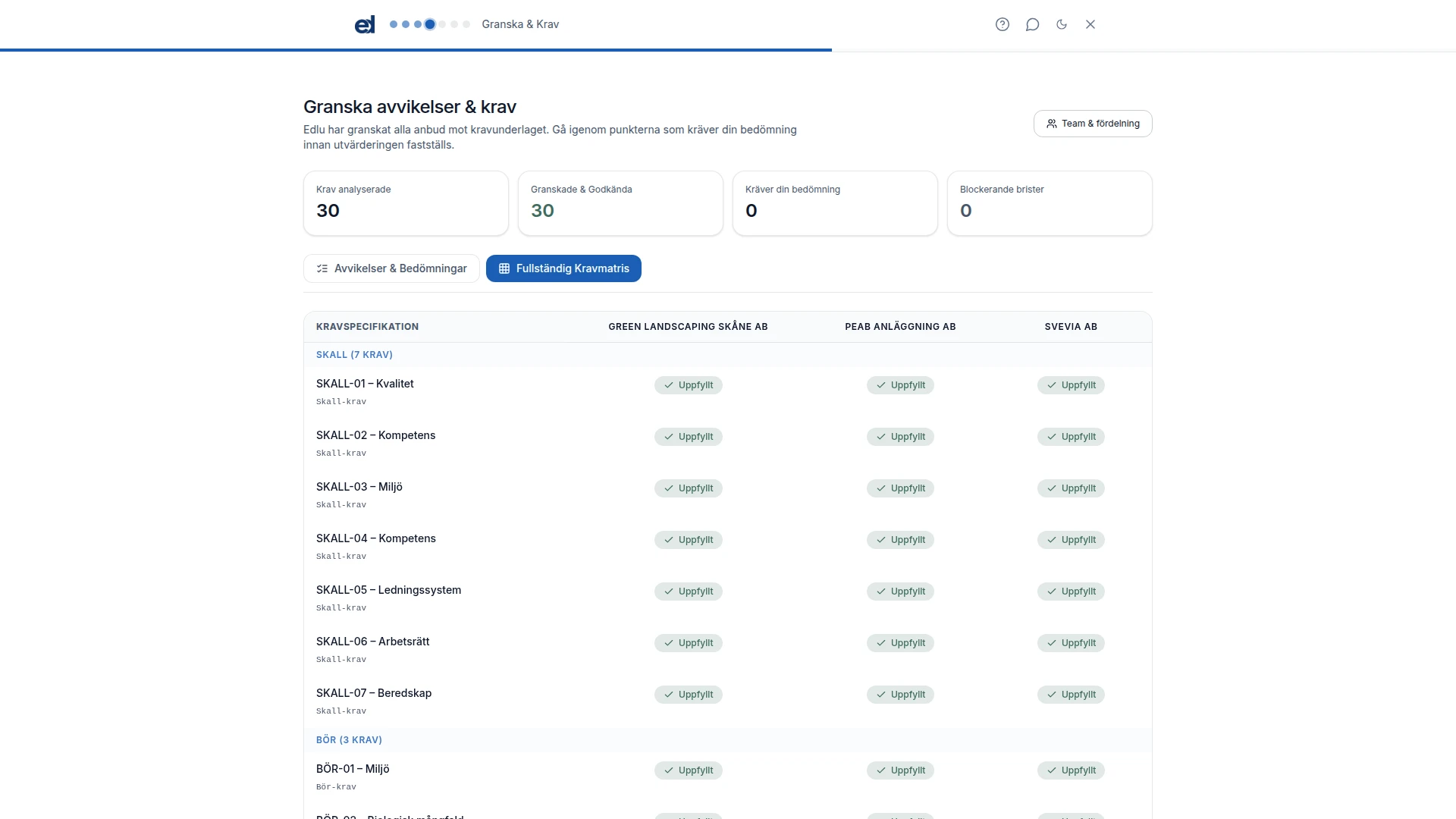Click the Kräver din bedömning card

835,203
